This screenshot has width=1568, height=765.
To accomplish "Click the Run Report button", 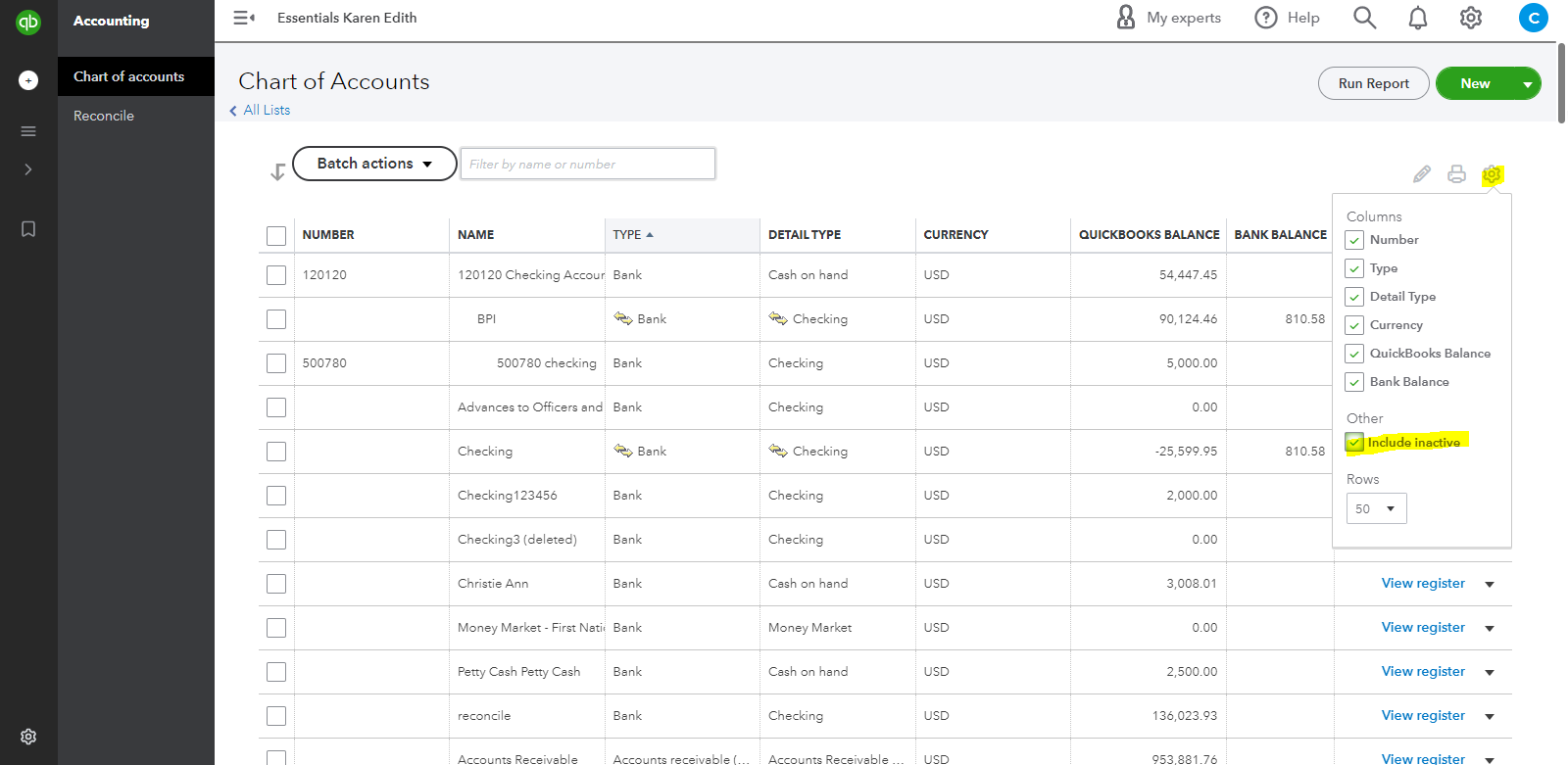I will 1373,84.
